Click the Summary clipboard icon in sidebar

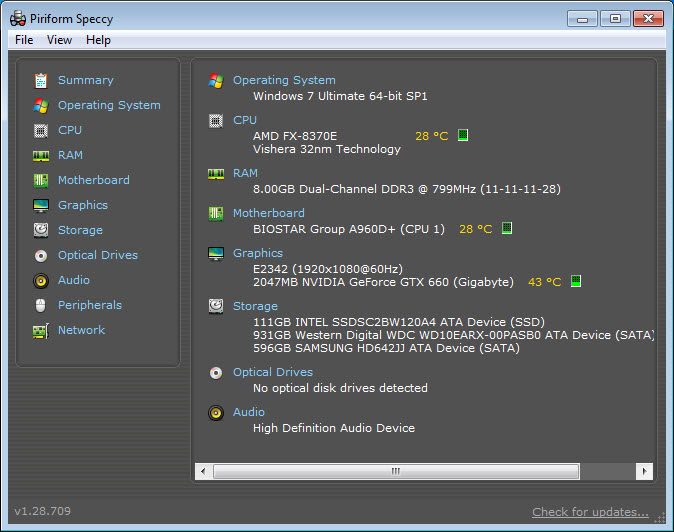[41, 80]
